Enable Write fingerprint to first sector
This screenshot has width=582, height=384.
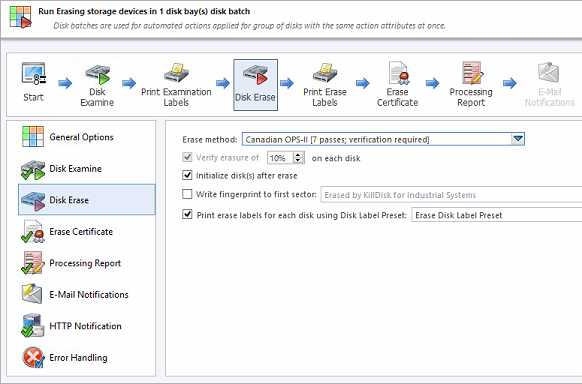[187, 194]
